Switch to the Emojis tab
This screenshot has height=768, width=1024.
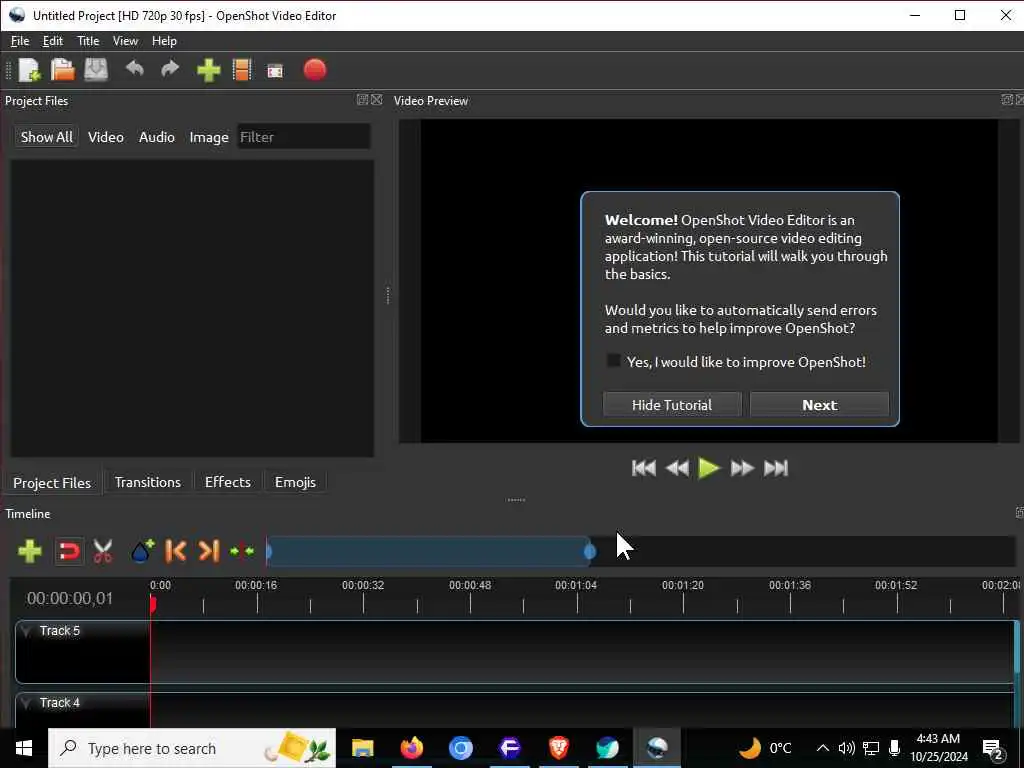point(295,482)
